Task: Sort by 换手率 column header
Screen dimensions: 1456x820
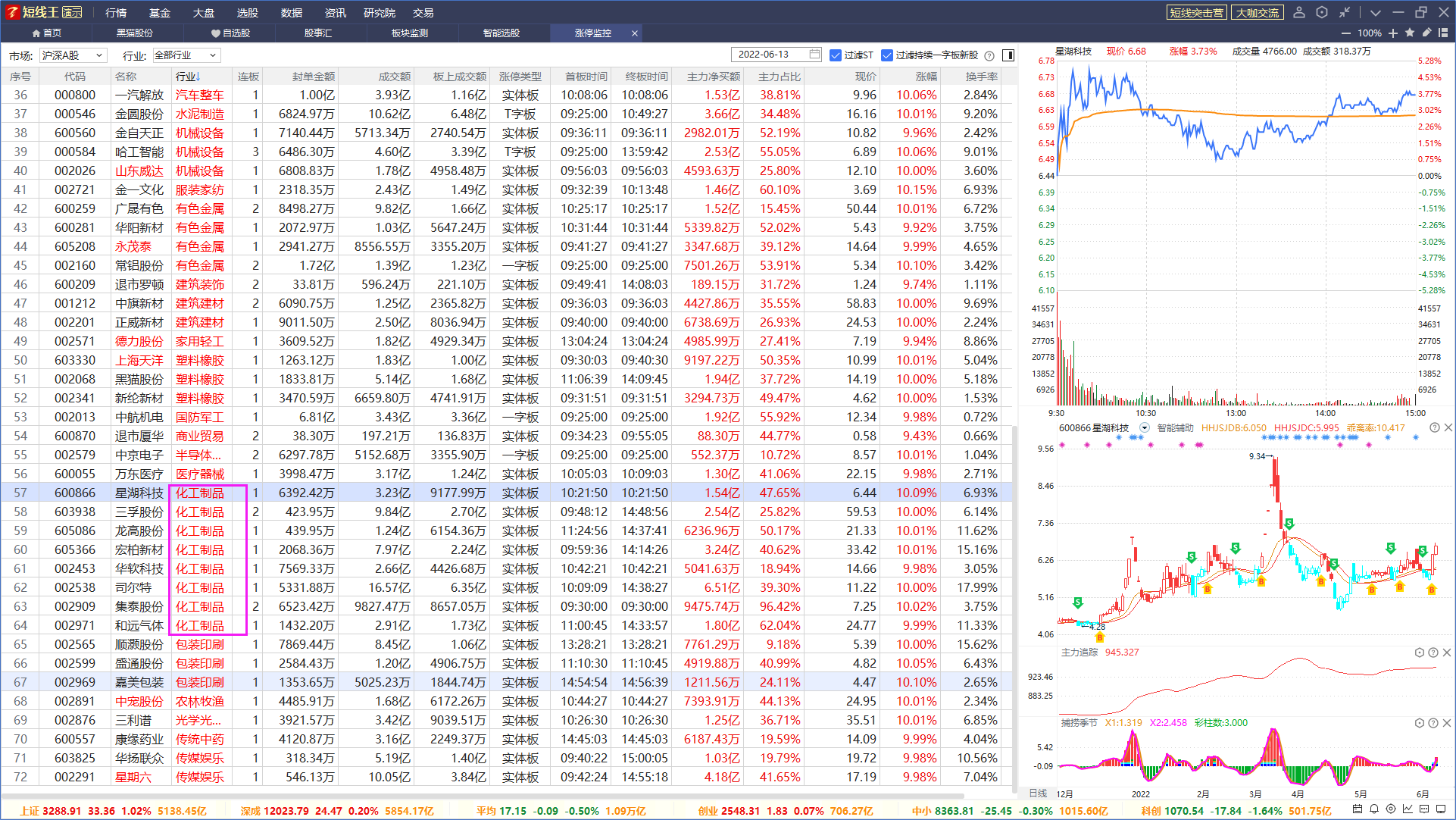Action: pos(981,77)
